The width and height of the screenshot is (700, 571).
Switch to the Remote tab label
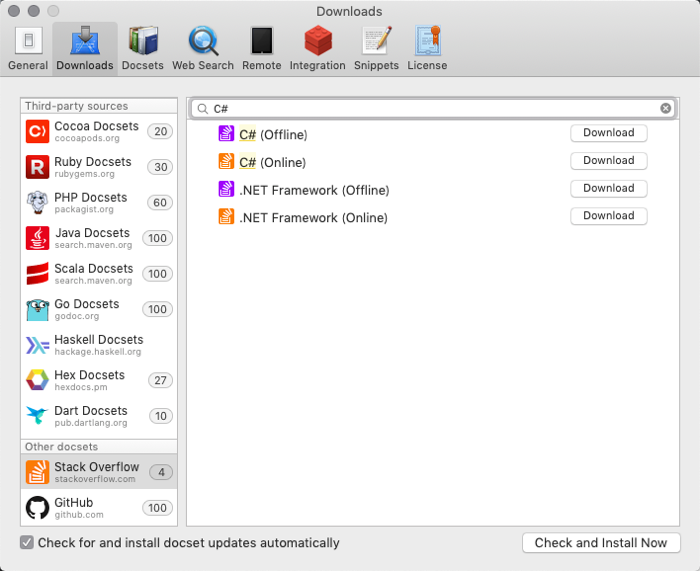(262, 65)
